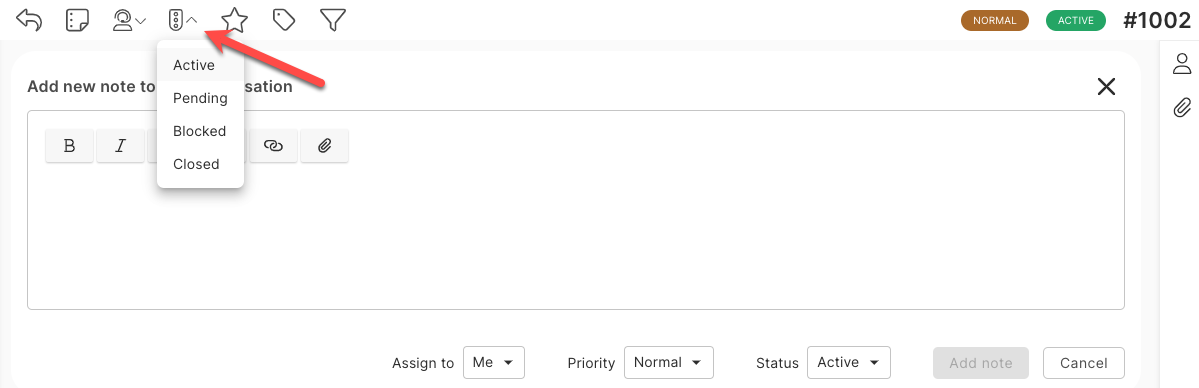
Task: Select Blocked from status menu
Action: 200,131
